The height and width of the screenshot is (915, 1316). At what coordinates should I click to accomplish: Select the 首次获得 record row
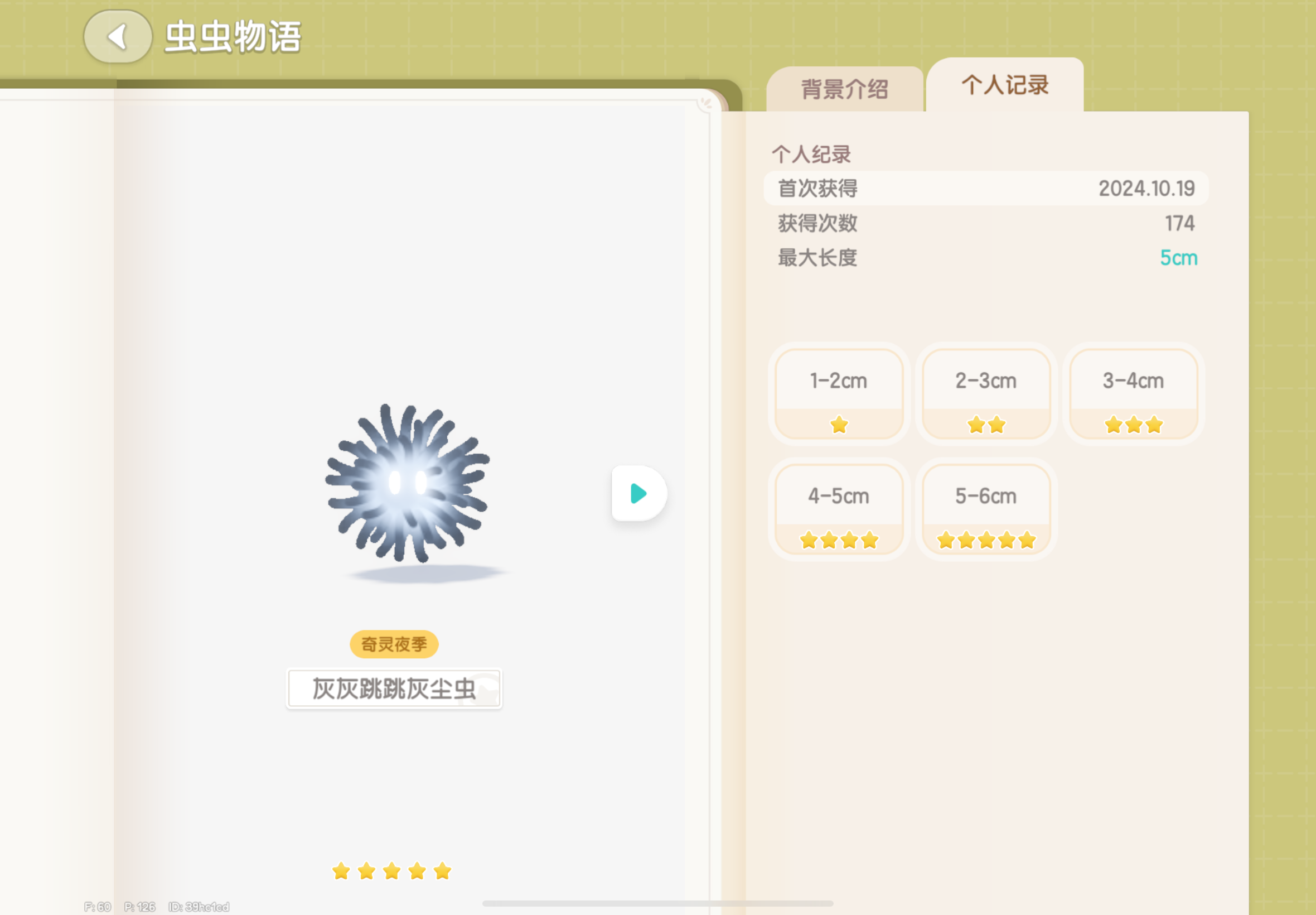pyautogui.click(x=985, y=188)
